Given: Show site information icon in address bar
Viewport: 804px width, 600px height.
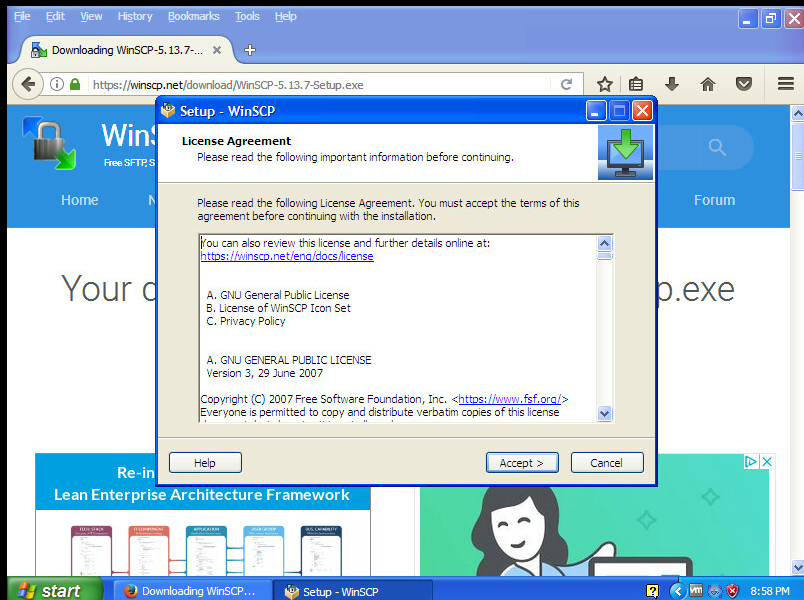Looking at the screenshot, I should pos(57,84).
